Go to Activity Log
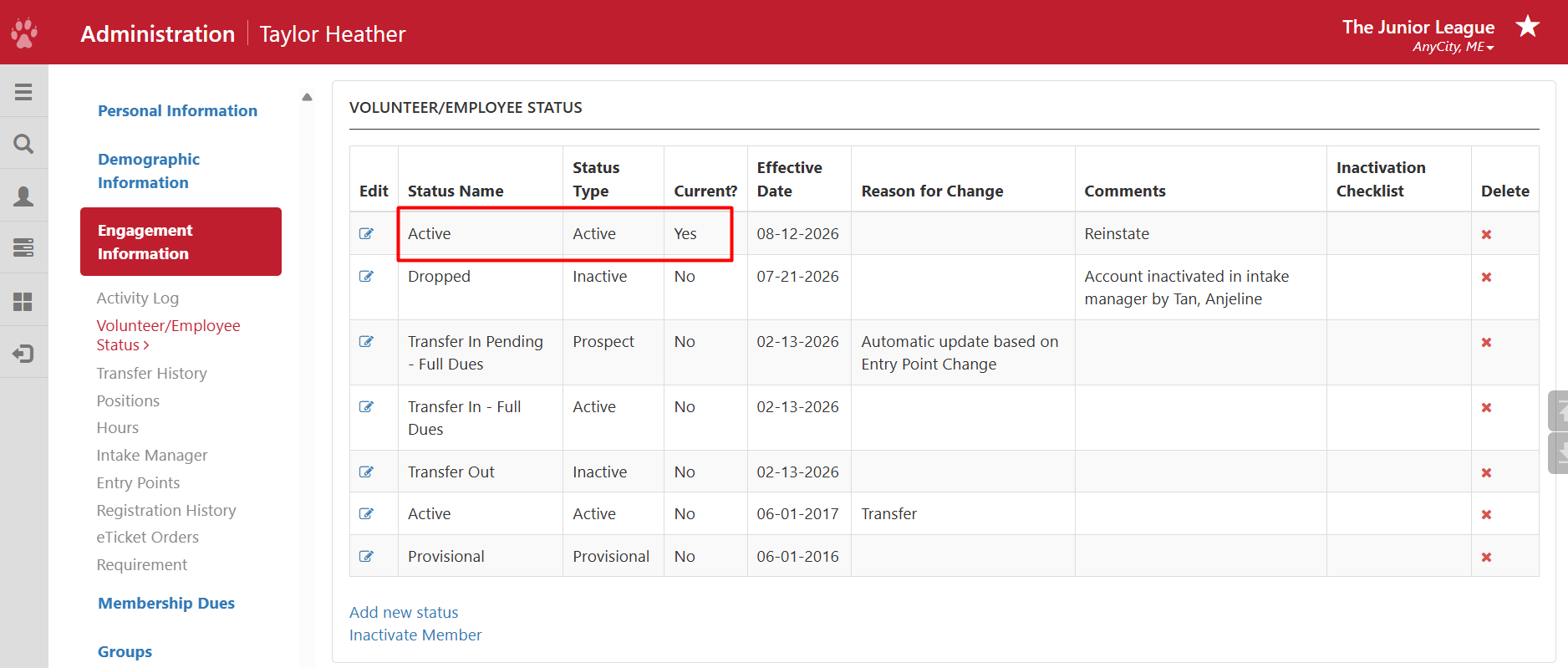Image resolution: width=1568 pixels, height=668 pixels. point(138,298)
